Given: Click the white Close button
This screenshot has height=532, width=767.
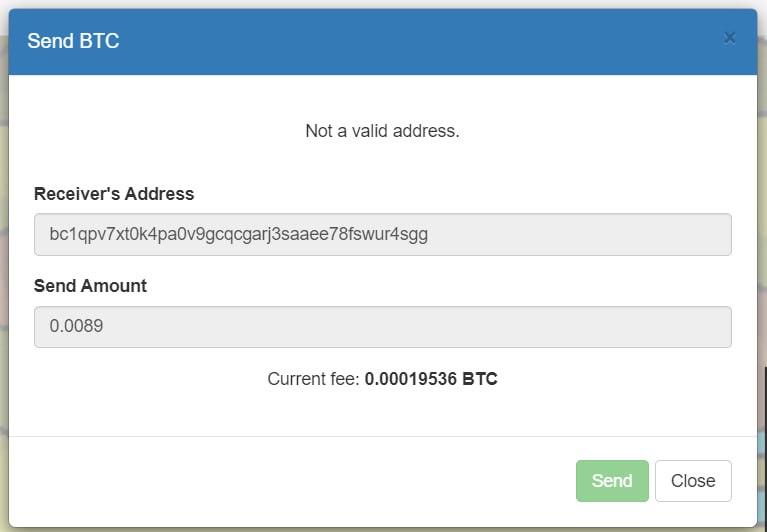Looking at the screenshot, I should click(693, 481).
